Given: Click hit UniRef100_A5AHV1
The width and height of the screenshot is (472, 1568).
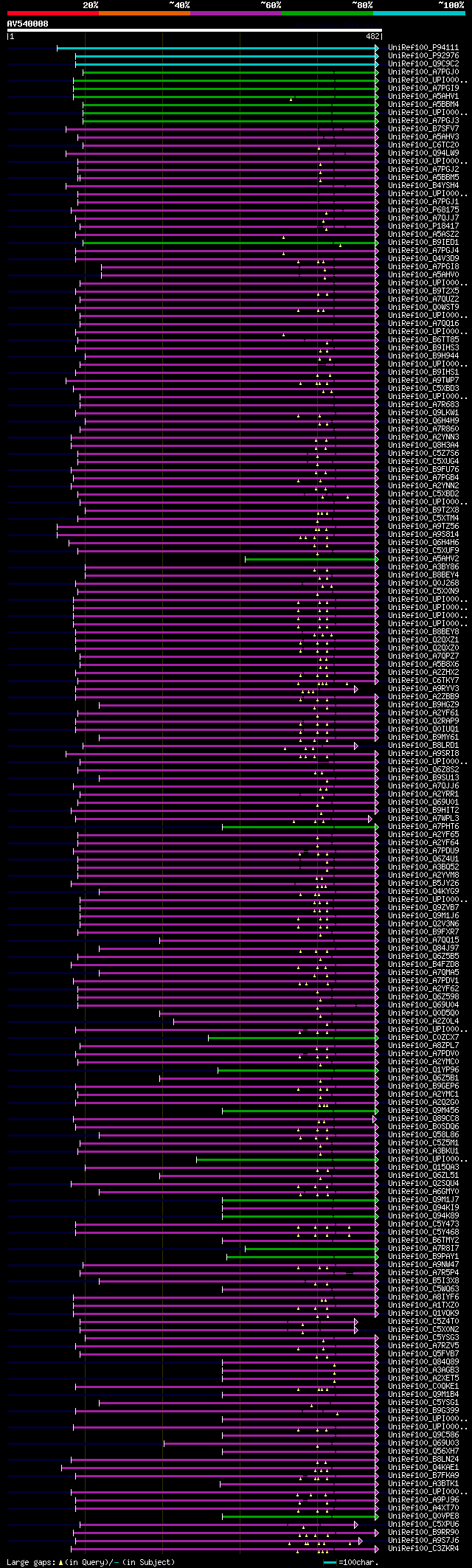Looking at the screenshot, I should point(423,97).
